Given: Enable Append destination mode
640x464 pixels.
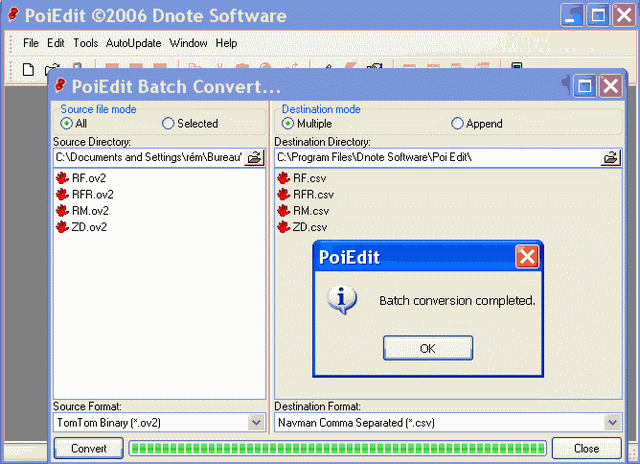Looking at the screenshot, I should 458,124.
